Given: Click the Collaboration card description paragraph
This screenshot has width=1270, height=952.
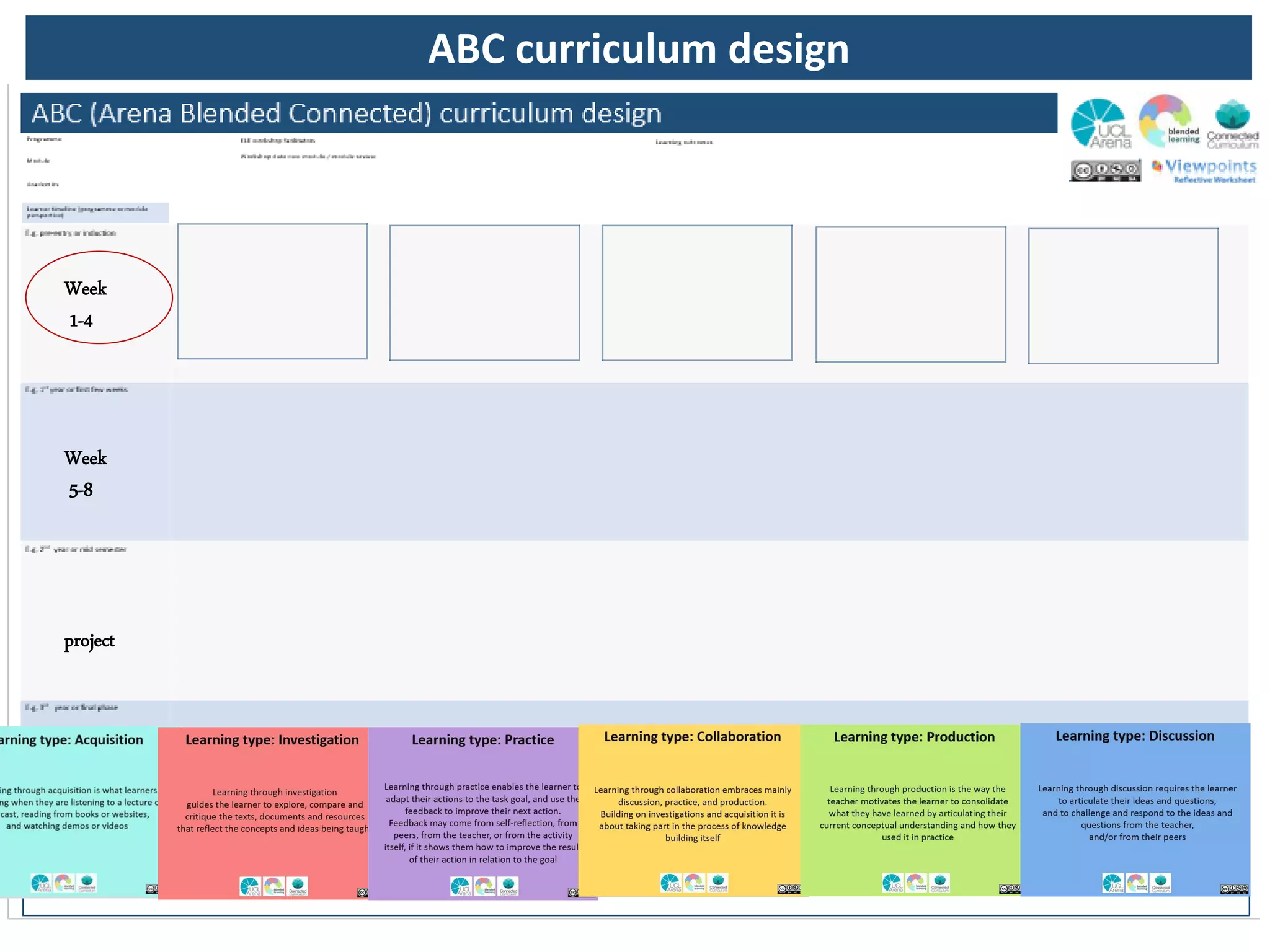Looking at the screenshot, I should [693, 813].
